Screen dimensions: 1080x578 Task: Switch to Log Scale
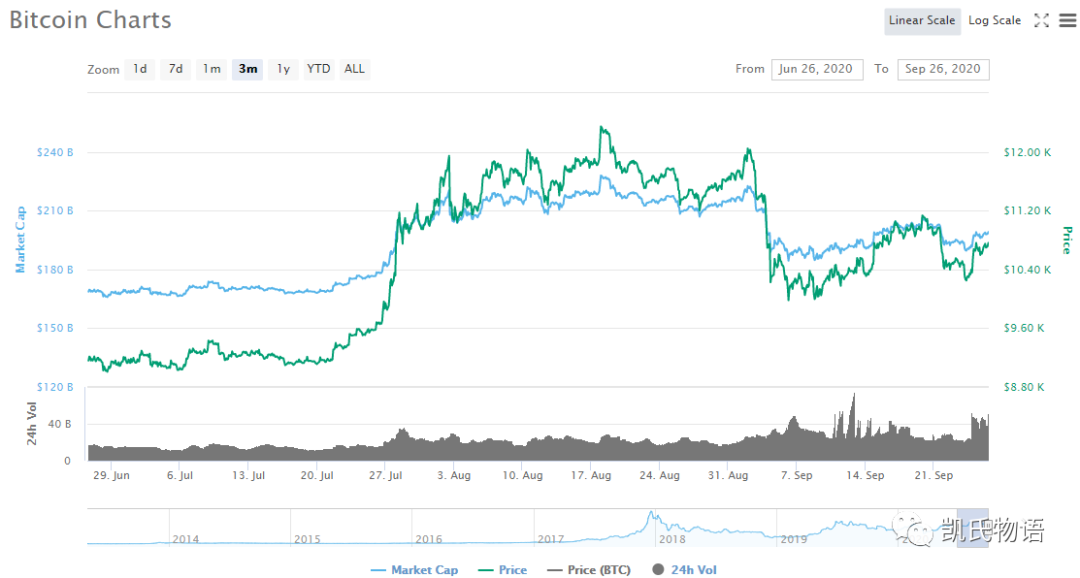[995, 21]
